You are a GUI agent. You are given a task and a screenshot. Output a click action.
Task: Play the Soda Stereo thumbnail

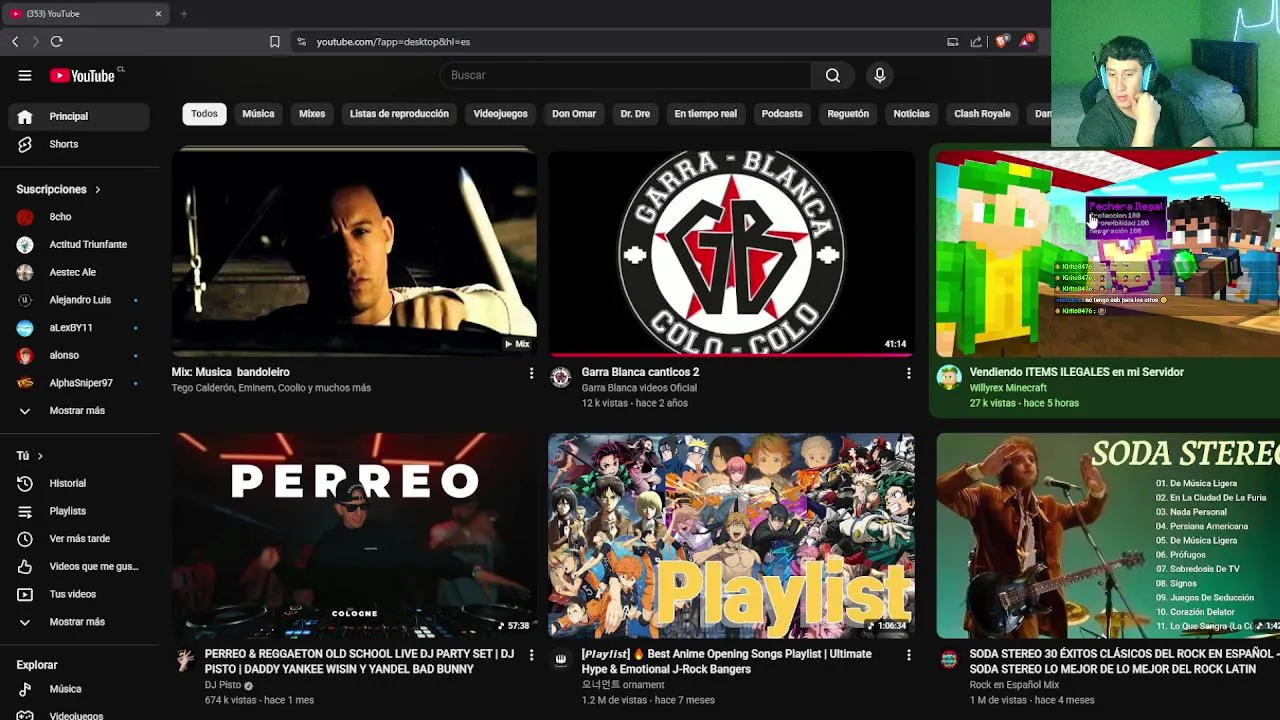(1108, 535)
